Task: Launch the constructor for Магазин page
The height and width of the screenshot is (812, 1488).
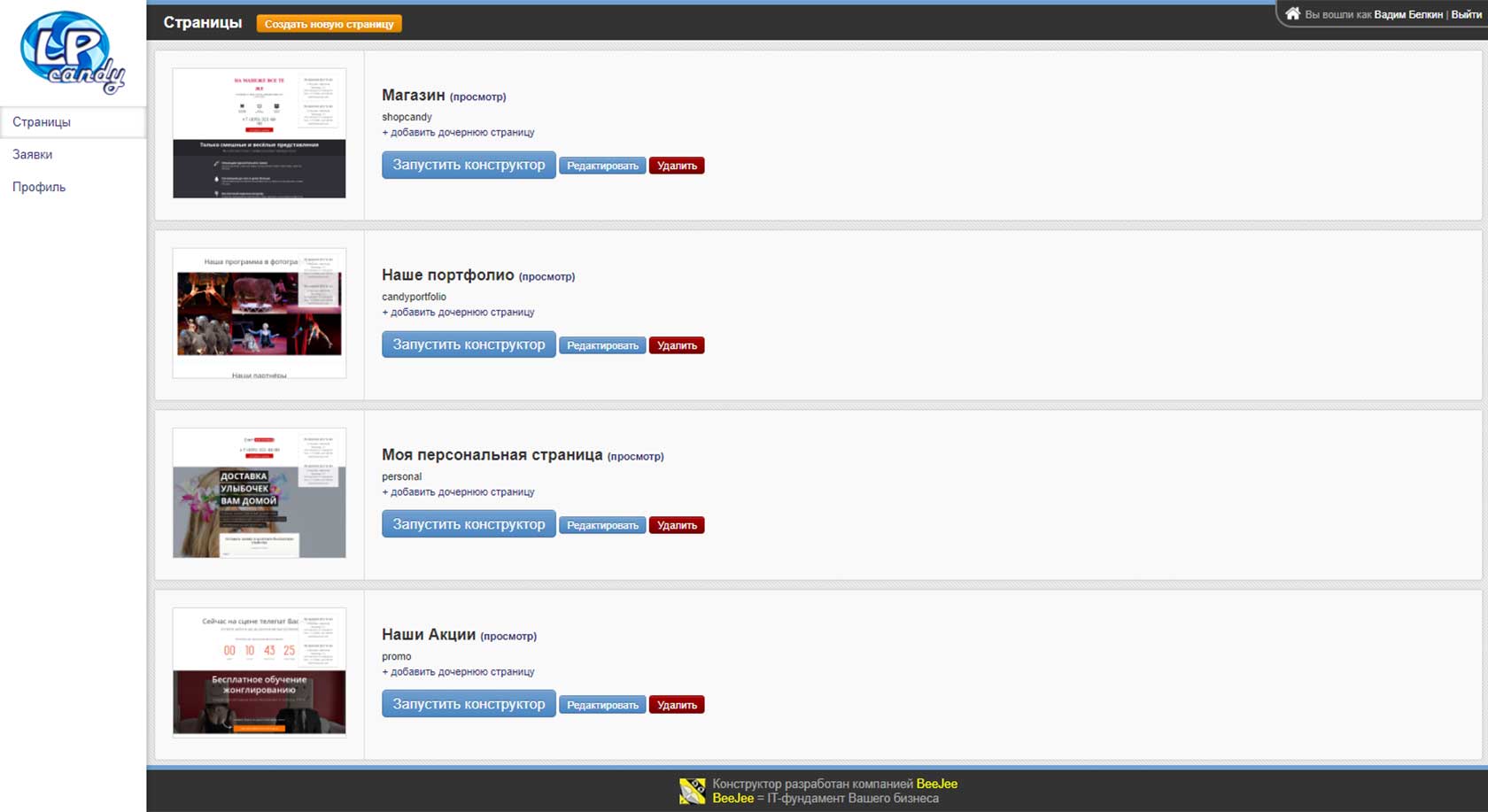Action: click(469, 165)
